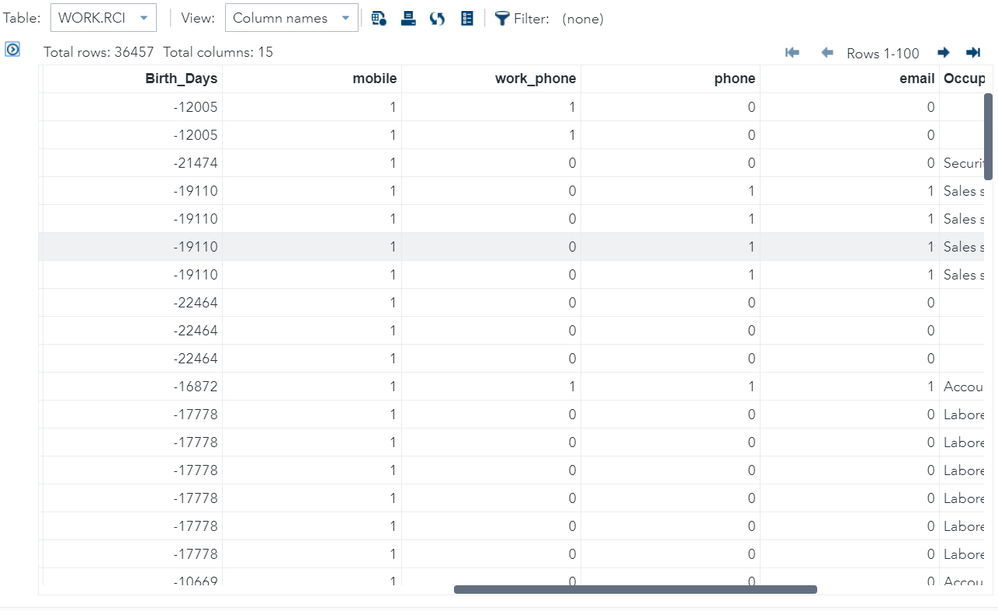Viewport: 998px width, 611px height.
Task: Open the Table WORK.RCI dropdown
Action: click(x=103, y=18)
